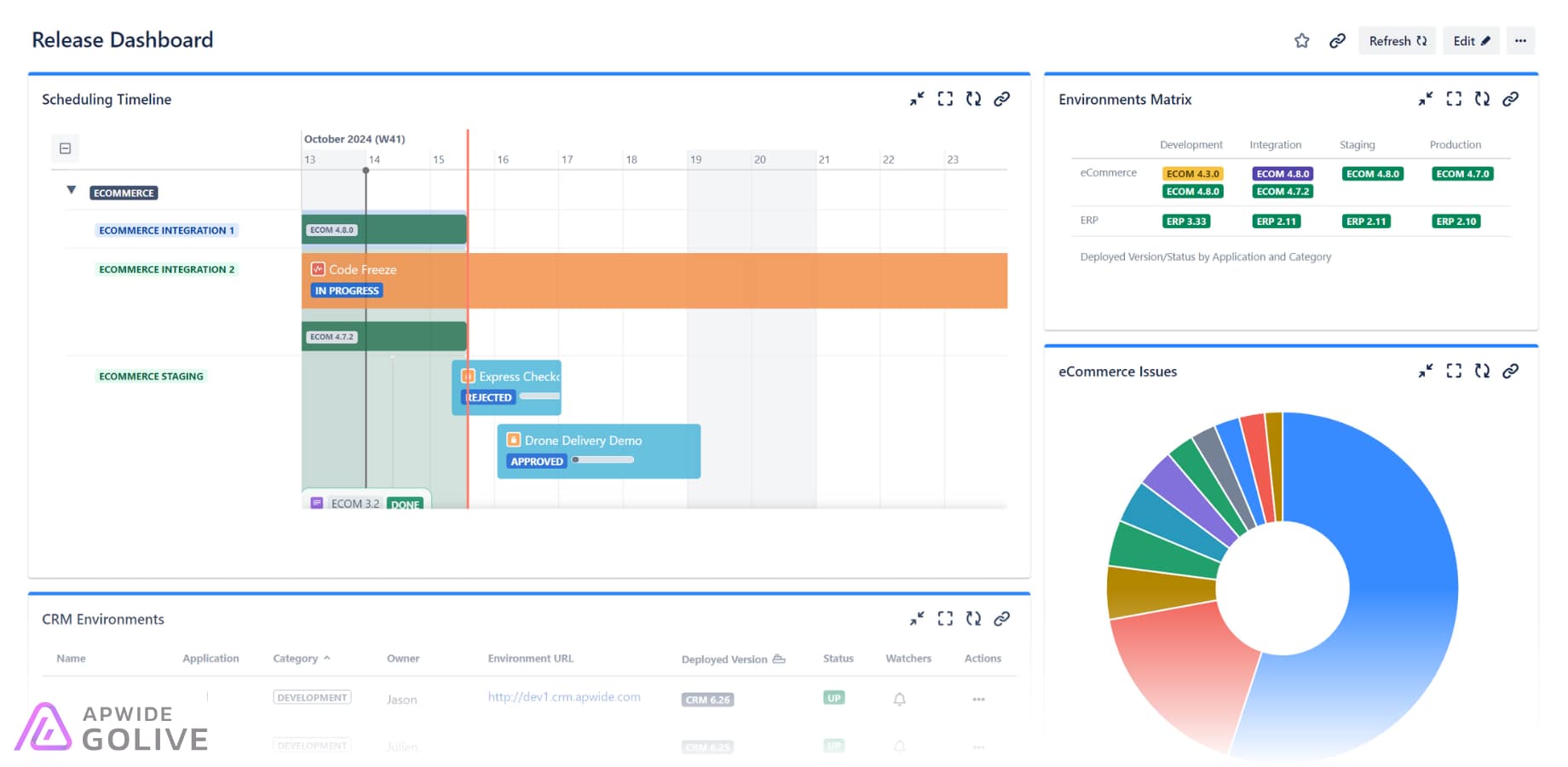Screen dimensions: 1568x767
Task: Toggle watch notifications on Jason's environment row
Action: (x=897, y=699)
